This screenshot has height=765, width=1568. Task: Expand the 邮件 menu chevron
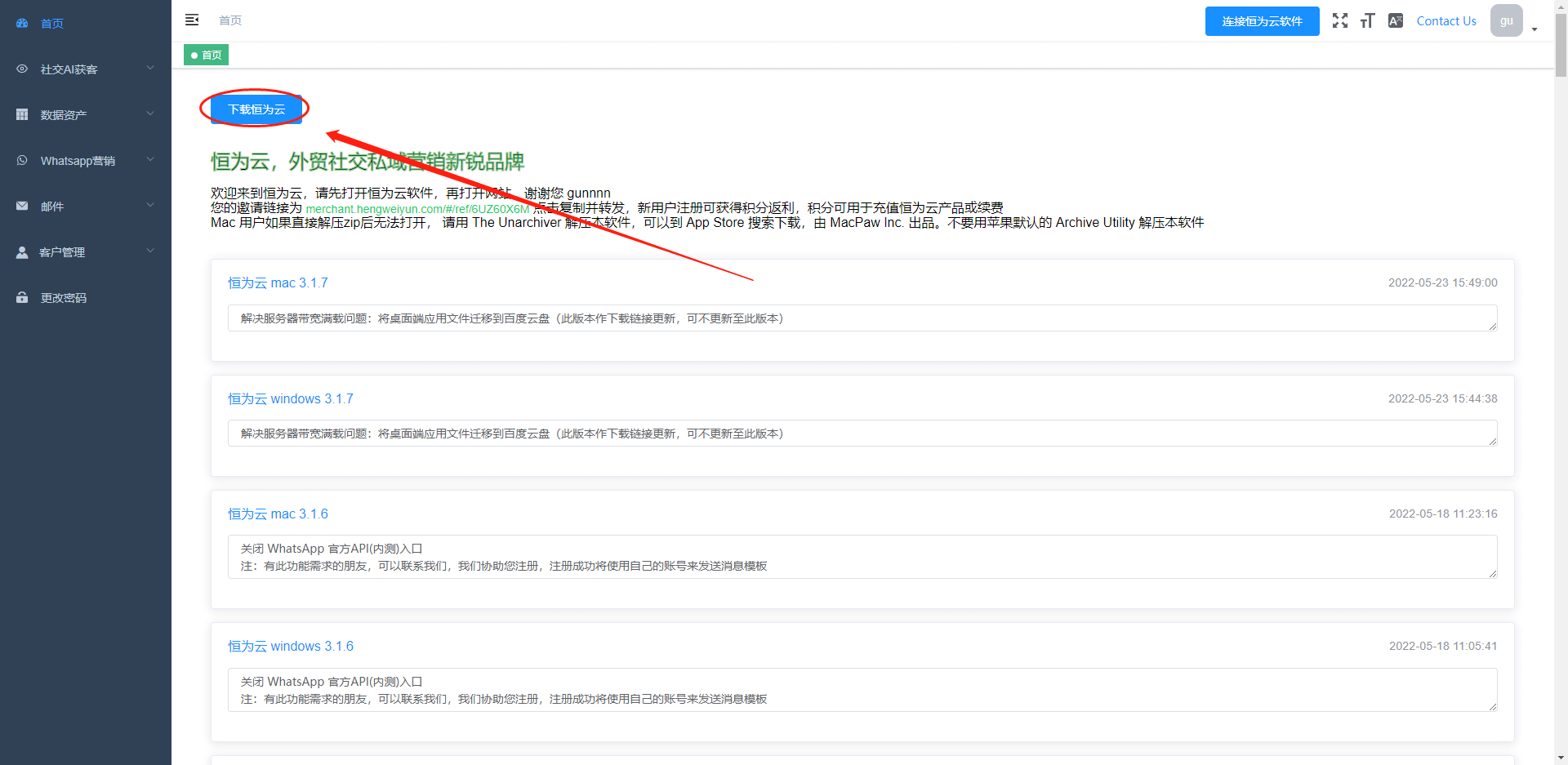pyautogui.click(x=150, y=205)
